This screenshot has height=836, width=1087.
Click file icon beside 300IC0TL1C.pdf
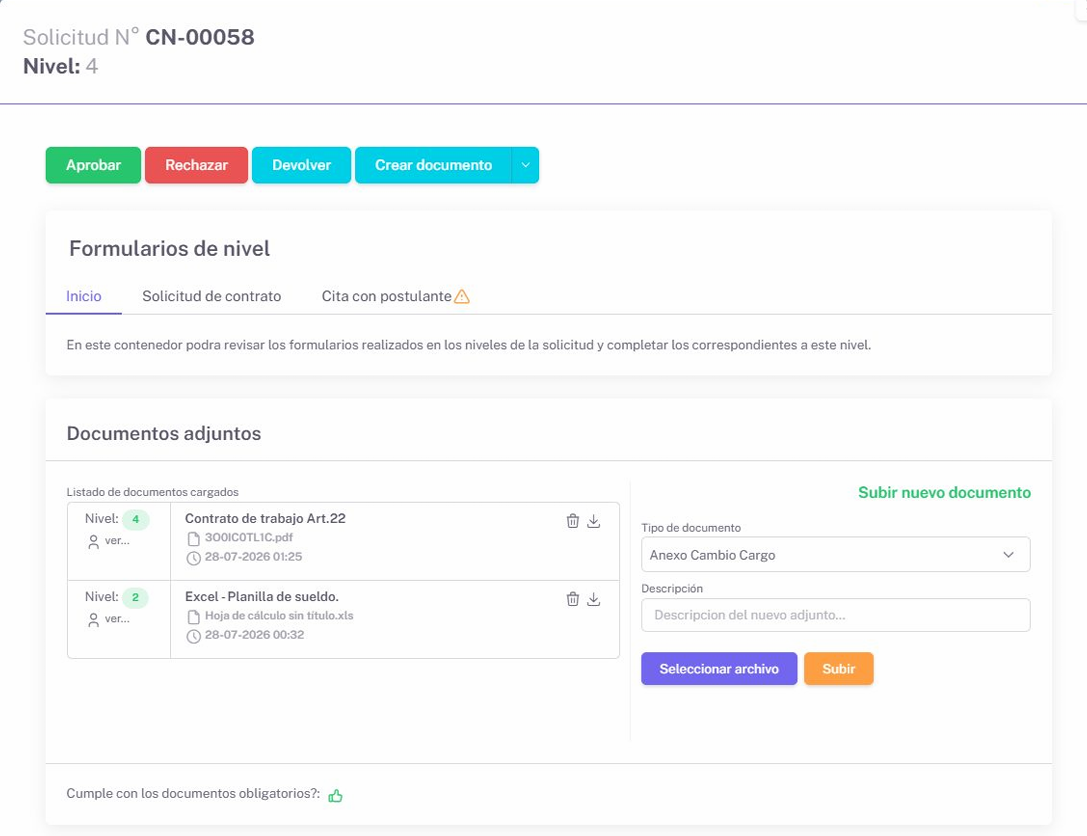click(x=193, y=539)
